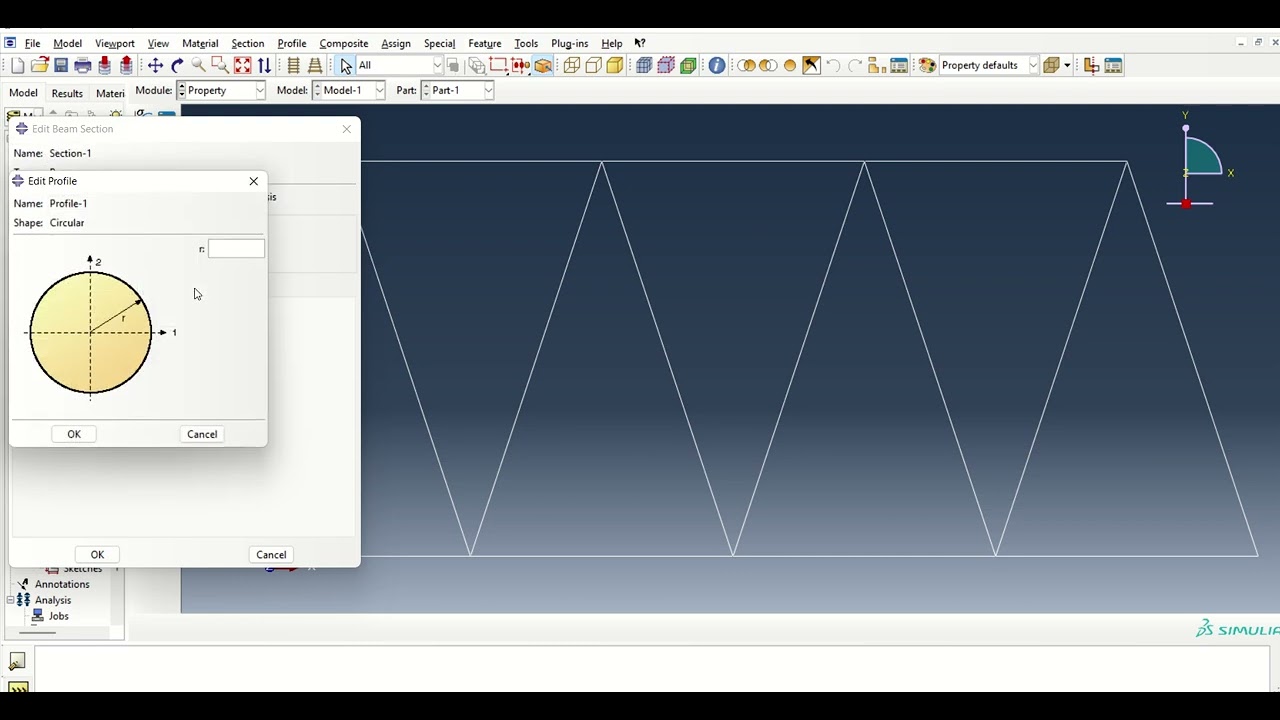Select the Jobs tree item
Screen dimensions: 1280x720
[x=59, y=616]
